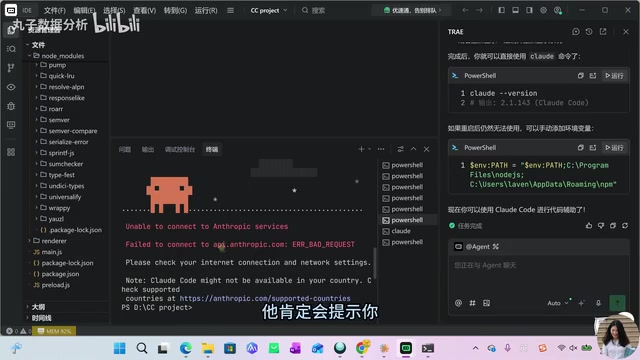This screenshot has height=360, width=640.
Task: Toggle the right sidebar layout icon
Action: tap(529, 10)
